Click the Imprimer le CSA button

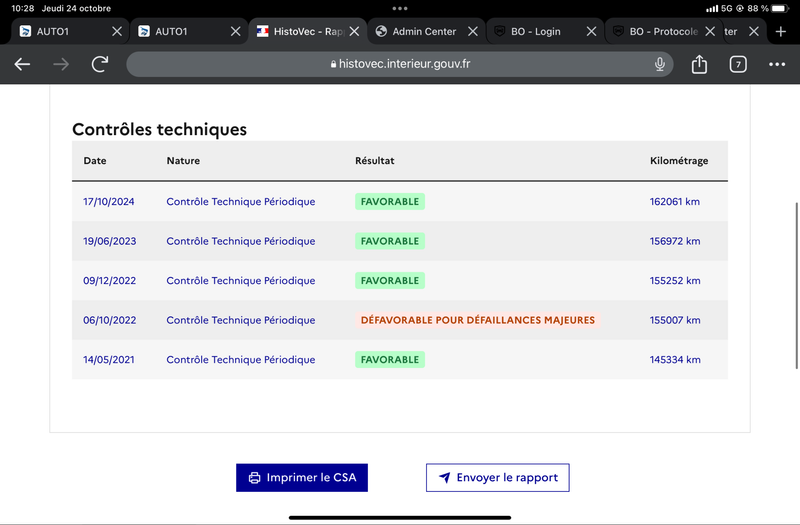302,478
